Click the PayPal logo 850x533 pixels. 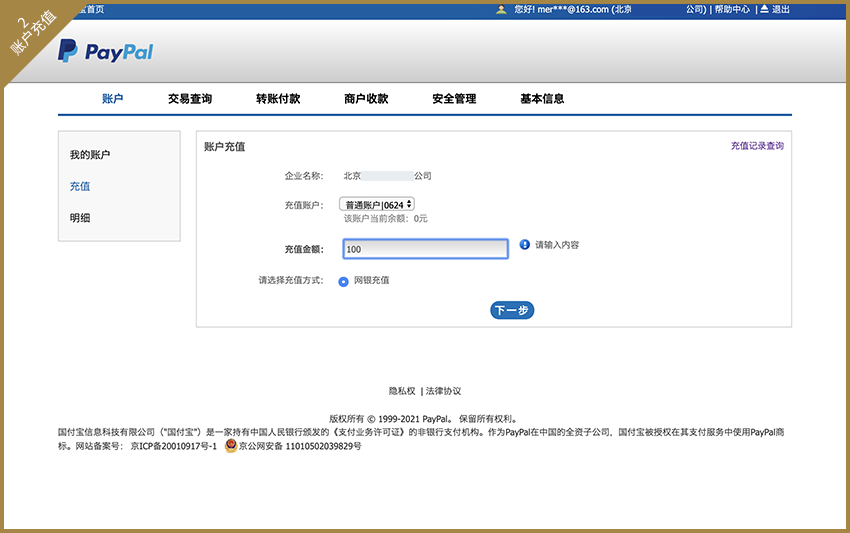click(106, 51)
